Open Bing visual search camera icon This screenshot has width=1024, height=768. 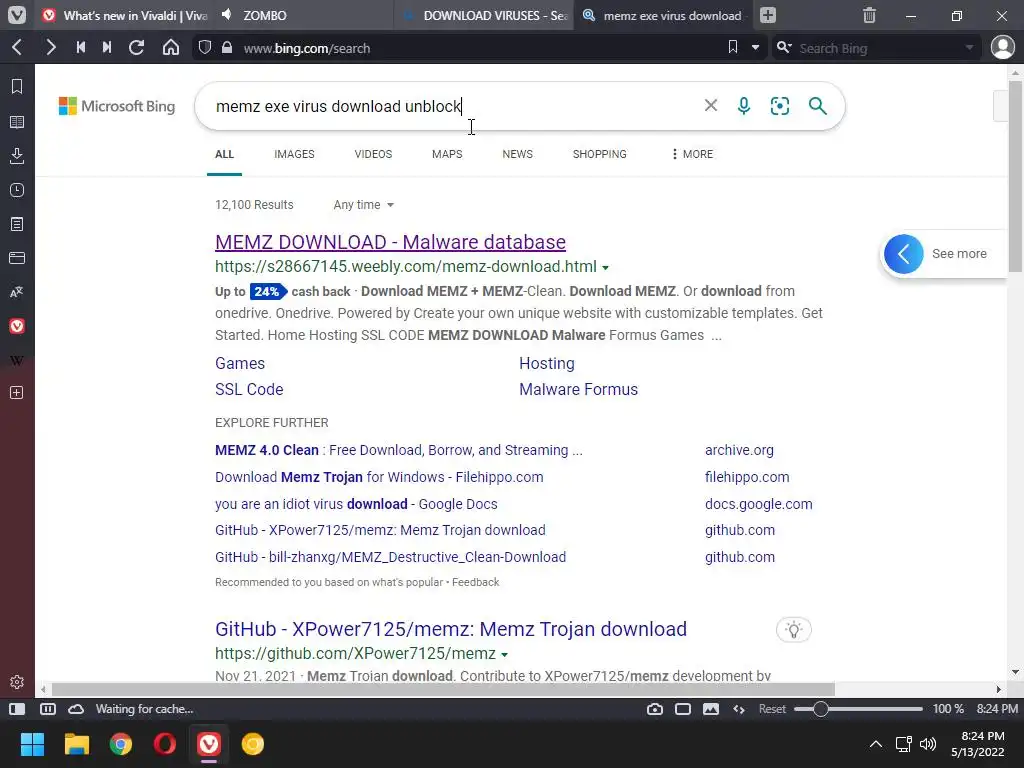tap(780, 106)
